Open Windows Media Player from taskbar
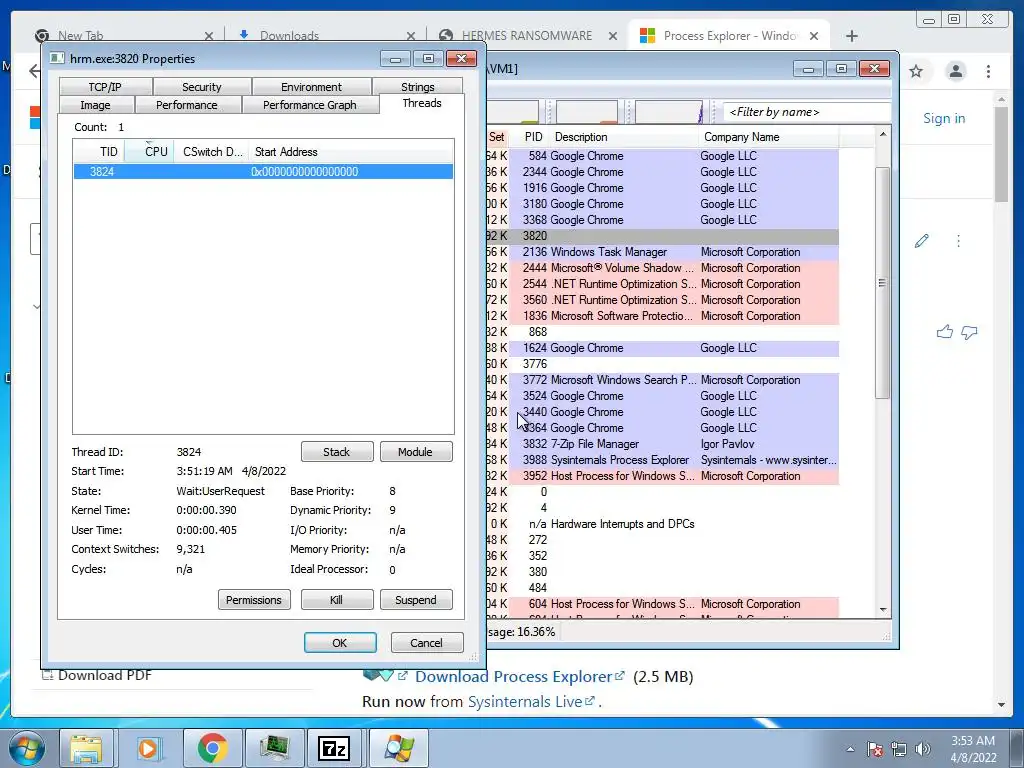1024x768 pixels. click(x=148, y=748)
